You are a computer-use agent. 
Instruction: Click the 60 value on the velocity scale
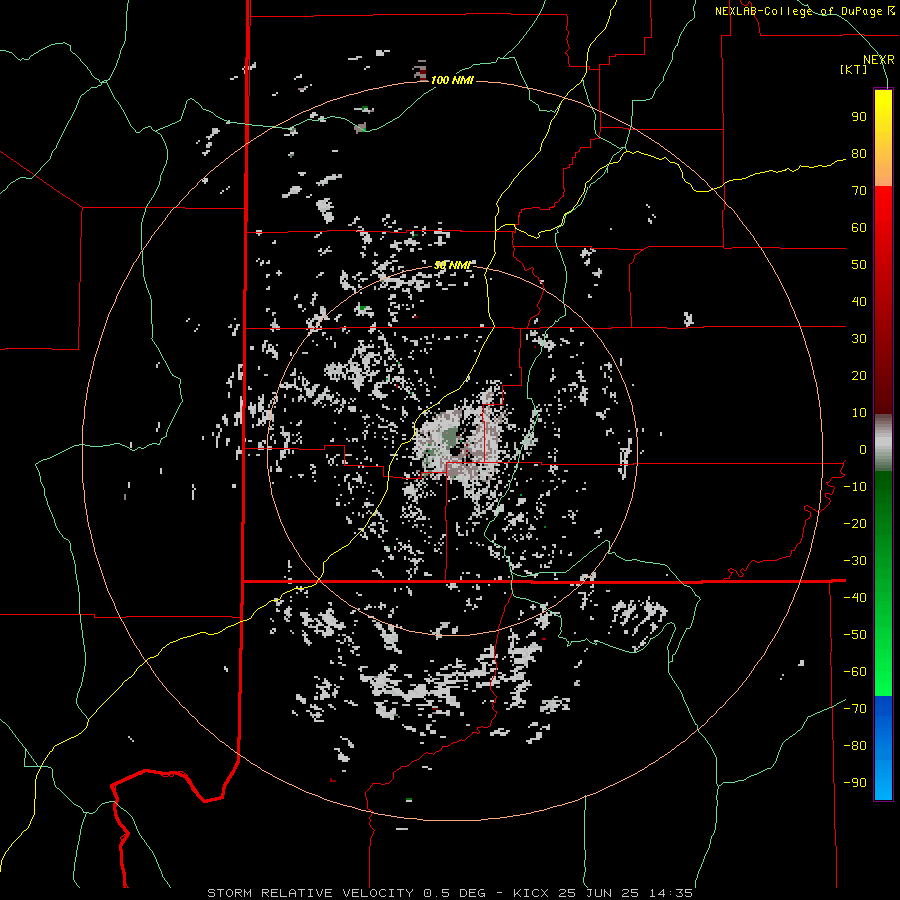click(859, 228)
